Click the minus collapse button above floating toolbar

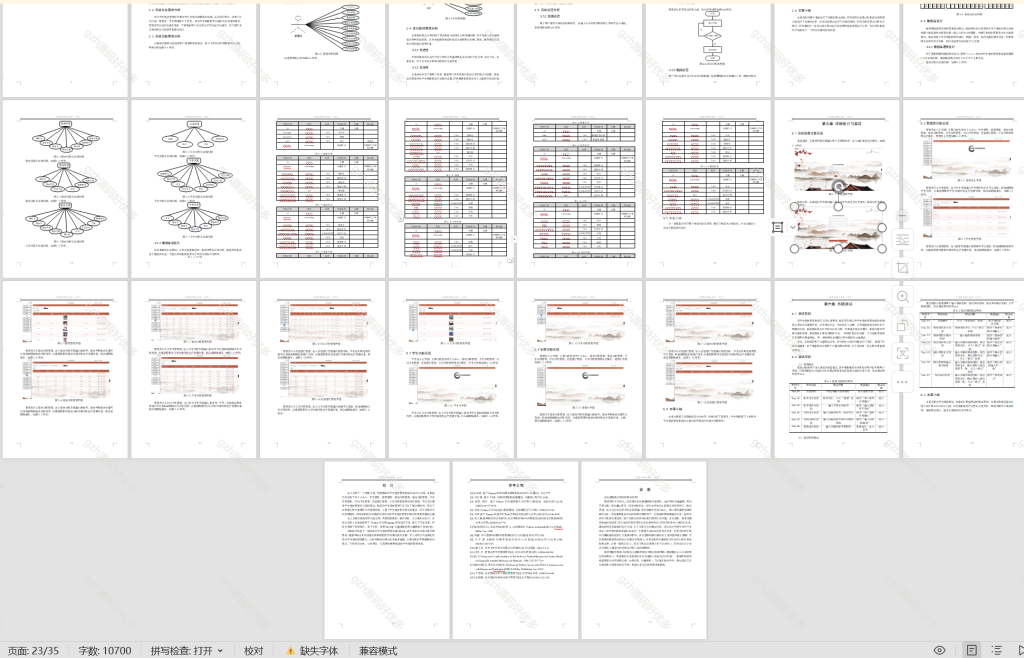[903, 215]
